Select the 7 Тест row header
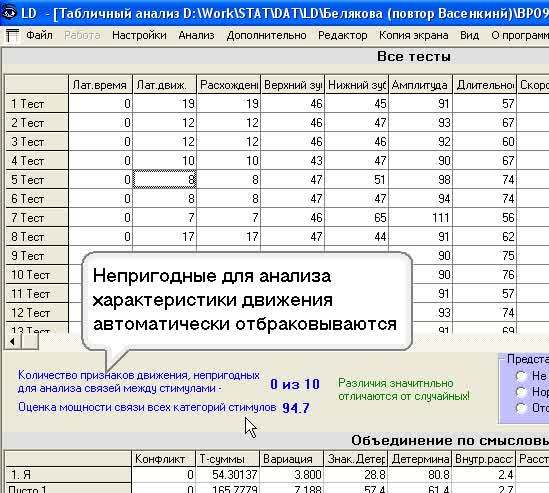Image resolution: width=549 pixels, height=493 pixels. click(x=37, y=218)
